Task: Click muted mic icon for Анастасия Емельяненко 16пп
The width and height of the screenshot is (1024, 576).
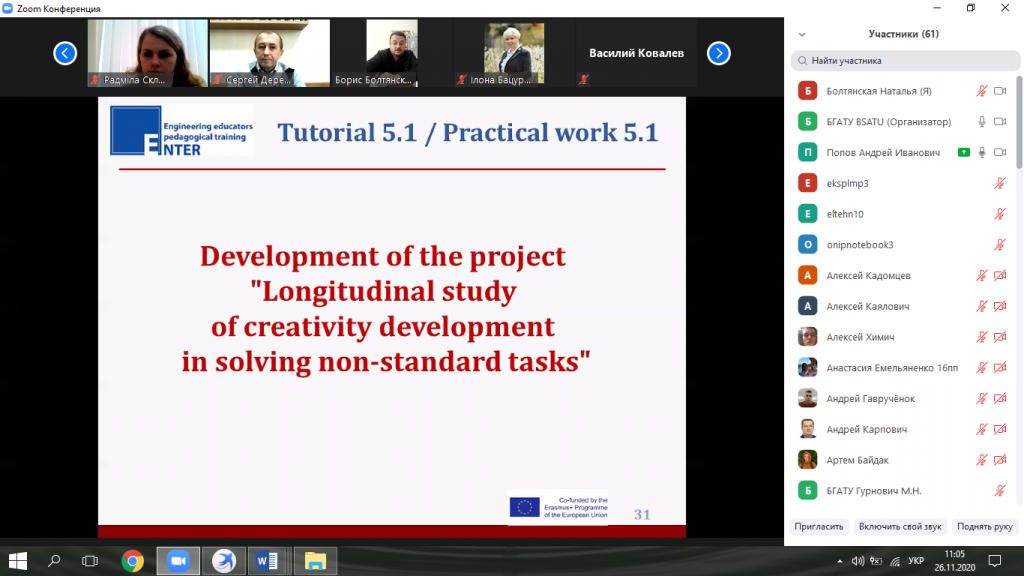Action: pos(982,368)
